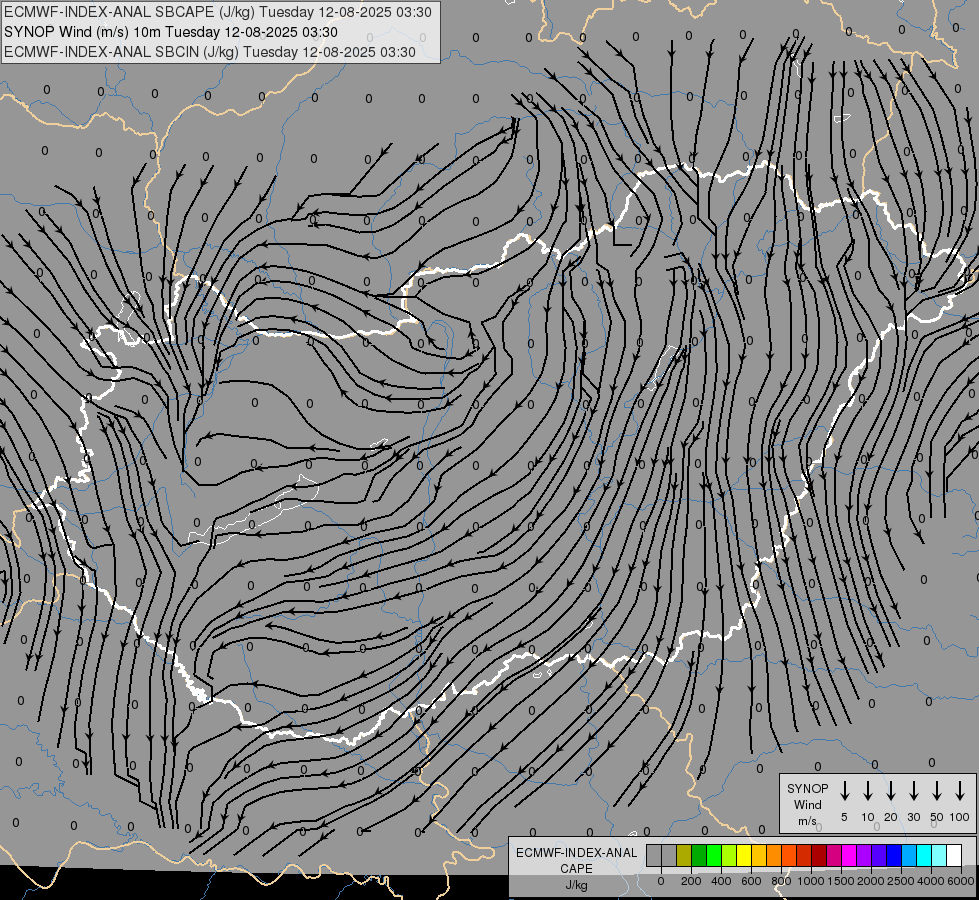
Task: Pick the white CAPE legend swatch
Action: (x=953, y=856)
